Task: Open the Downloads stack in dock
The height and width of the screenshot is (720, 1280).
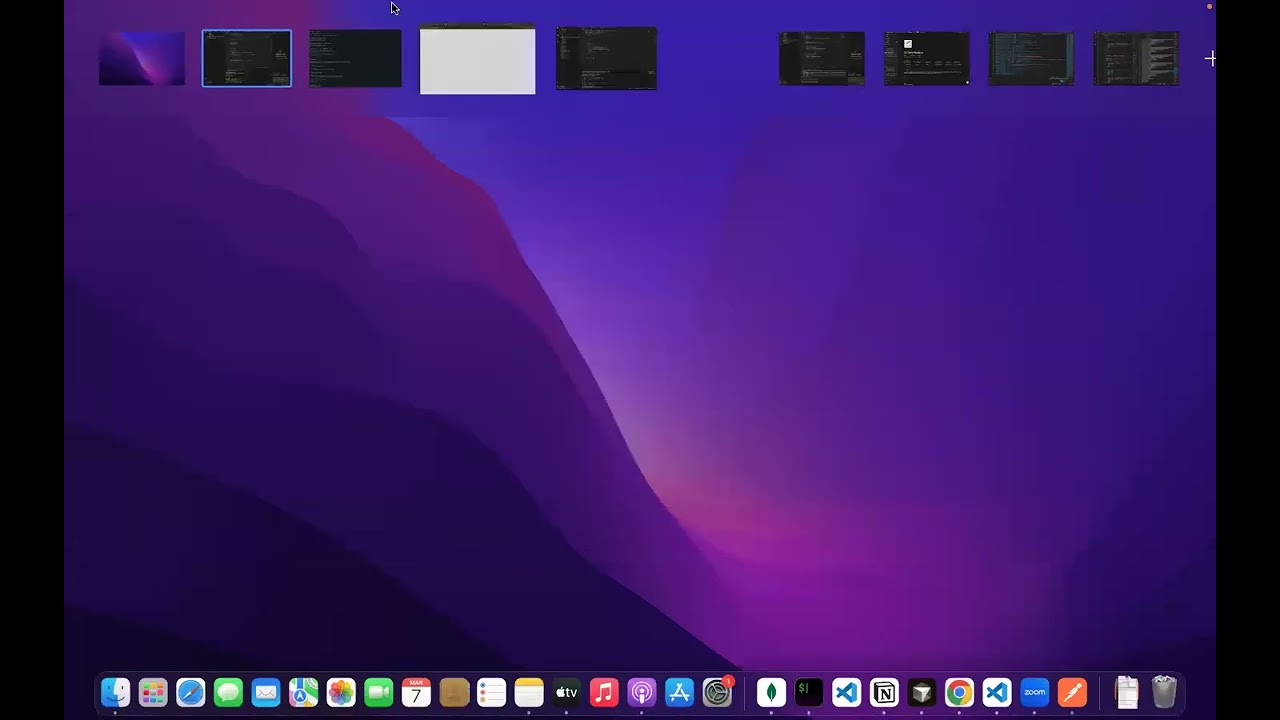Action: click(1127, 692)
